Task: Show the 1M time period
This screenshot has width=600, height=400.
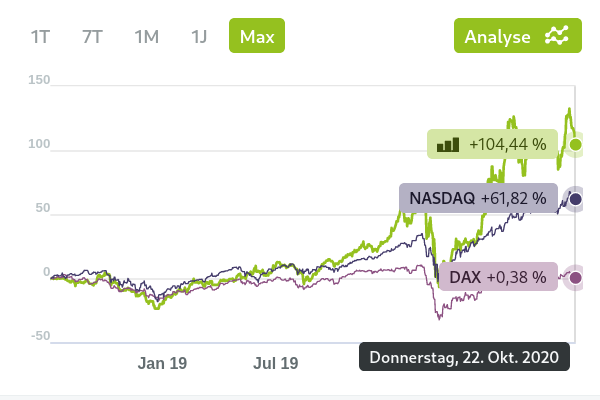Action: [x=146, y=37]
